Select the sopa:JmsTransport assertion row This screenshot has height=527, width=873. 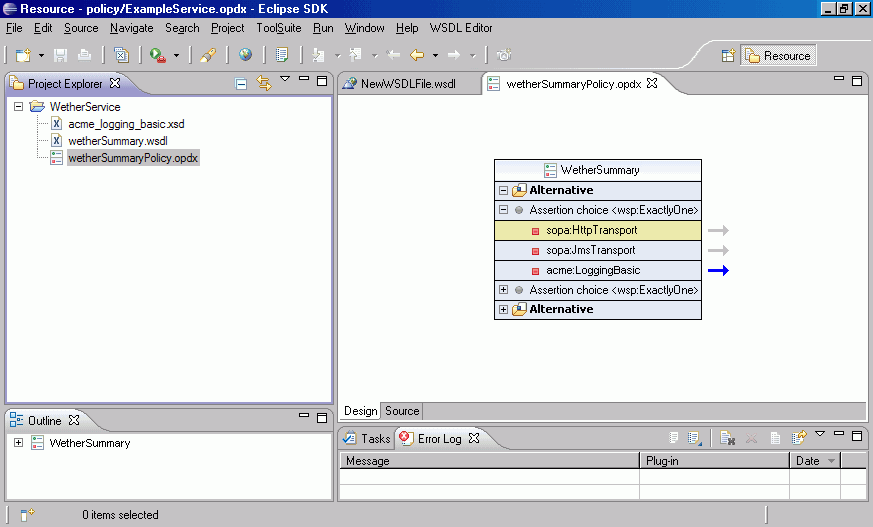point(598,250)
